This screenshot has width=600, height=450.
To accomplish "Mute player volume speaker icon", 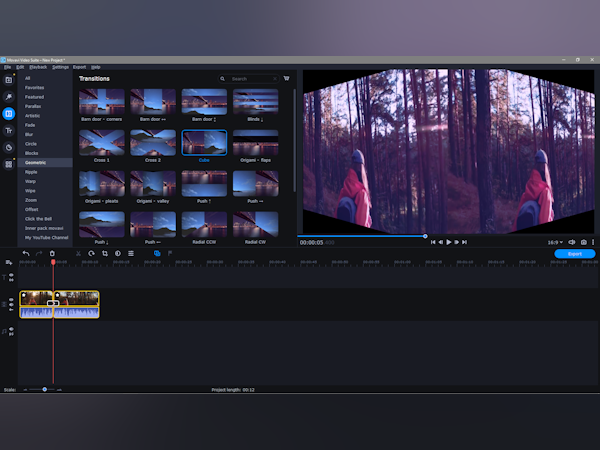I will 572,242.
